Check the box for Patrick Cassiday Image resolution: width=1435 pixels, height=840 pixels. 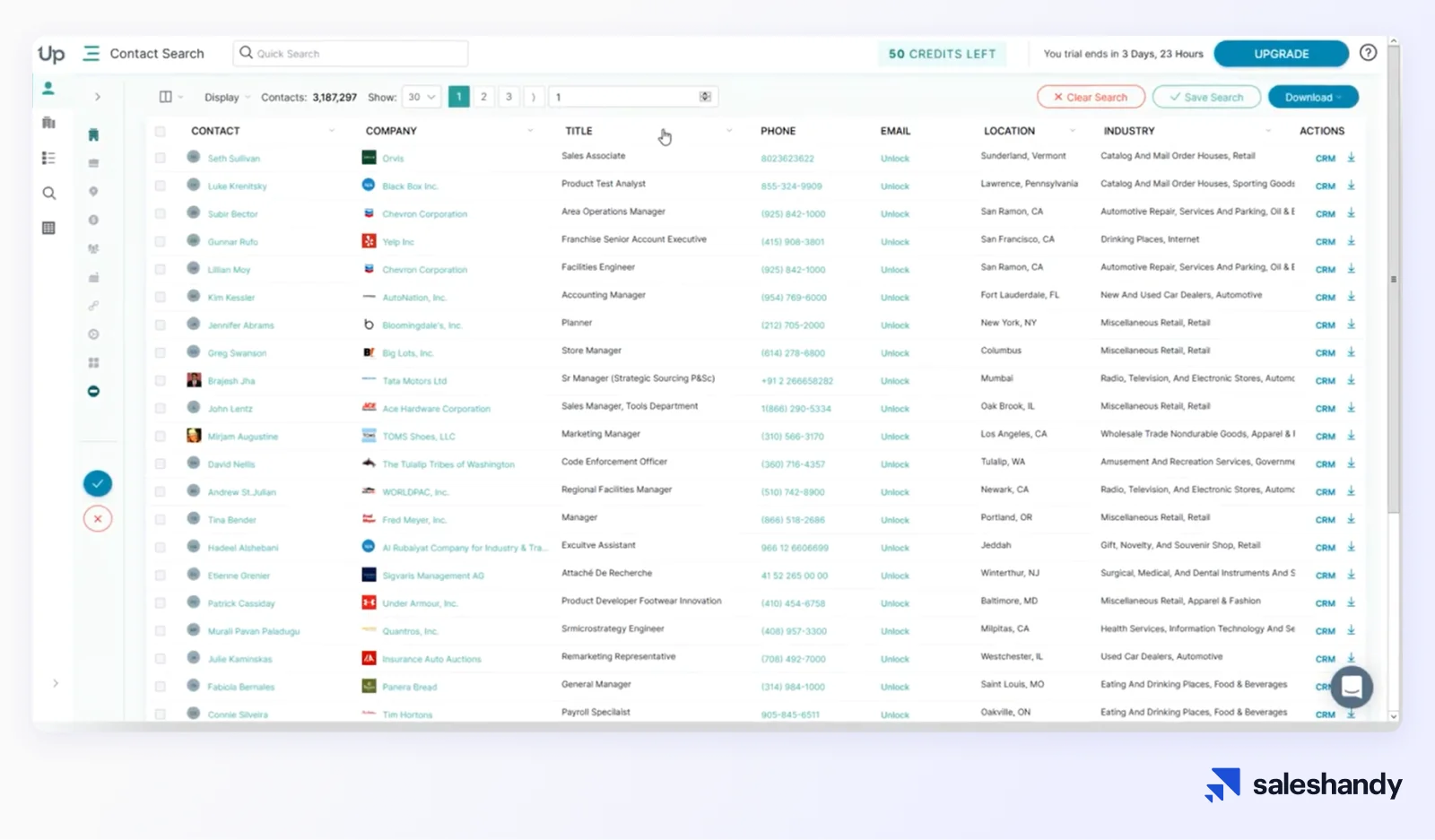click(x=160, y=602)
